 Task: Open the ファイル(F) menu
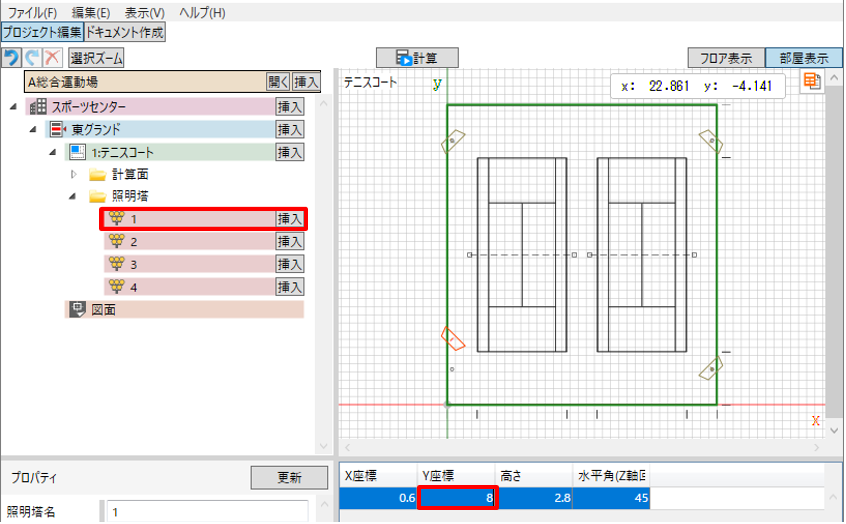tap(32, 13)
